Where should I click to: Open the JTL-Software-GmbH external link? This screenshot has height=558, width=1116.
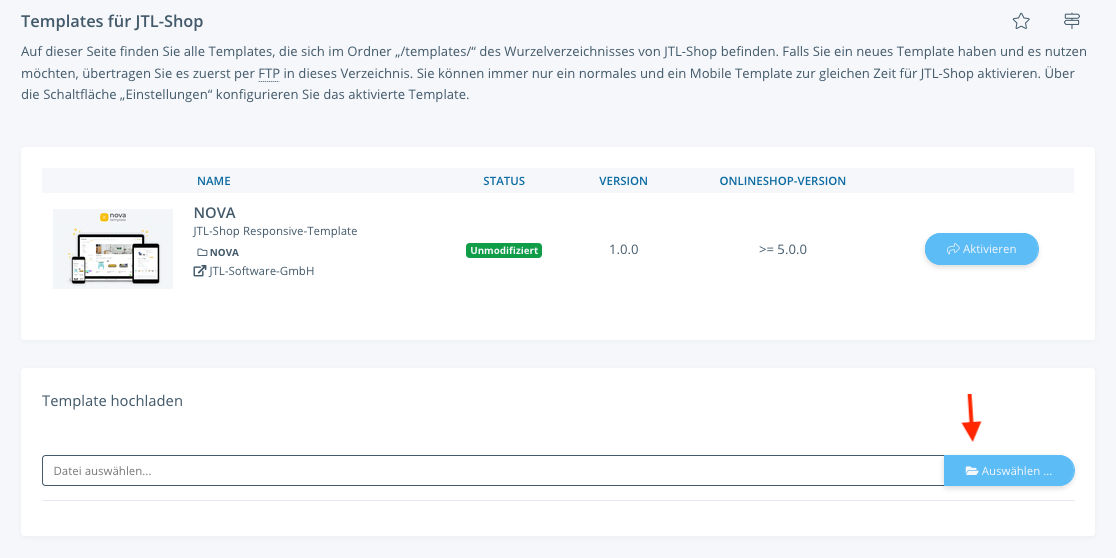point(254,271)
